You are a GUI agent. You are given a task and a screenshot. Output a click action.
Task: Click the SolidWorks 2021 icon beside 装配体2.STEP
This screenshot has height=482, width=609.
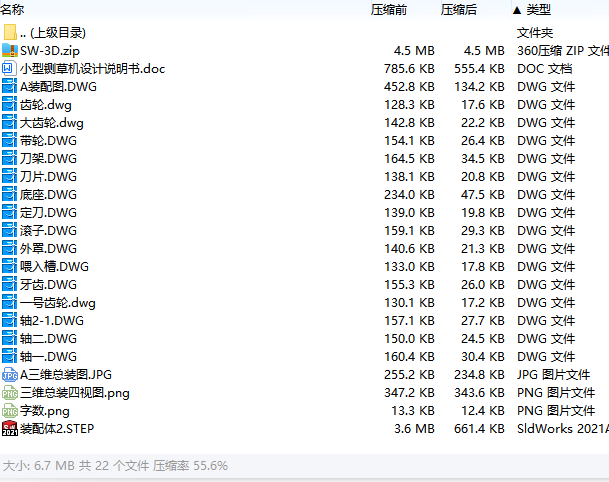pos(10,428)
